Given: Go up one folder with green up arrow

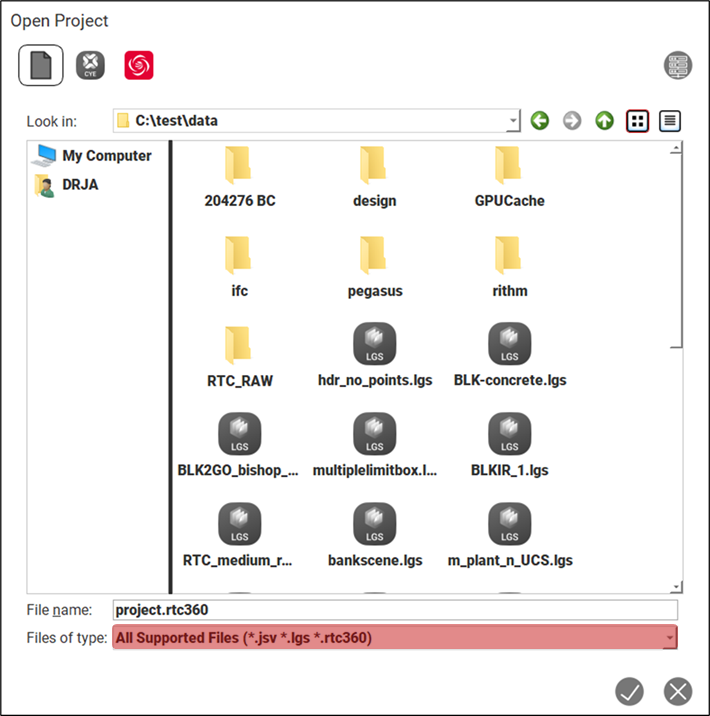Looking at the screenshot, I should click(604, 121).
